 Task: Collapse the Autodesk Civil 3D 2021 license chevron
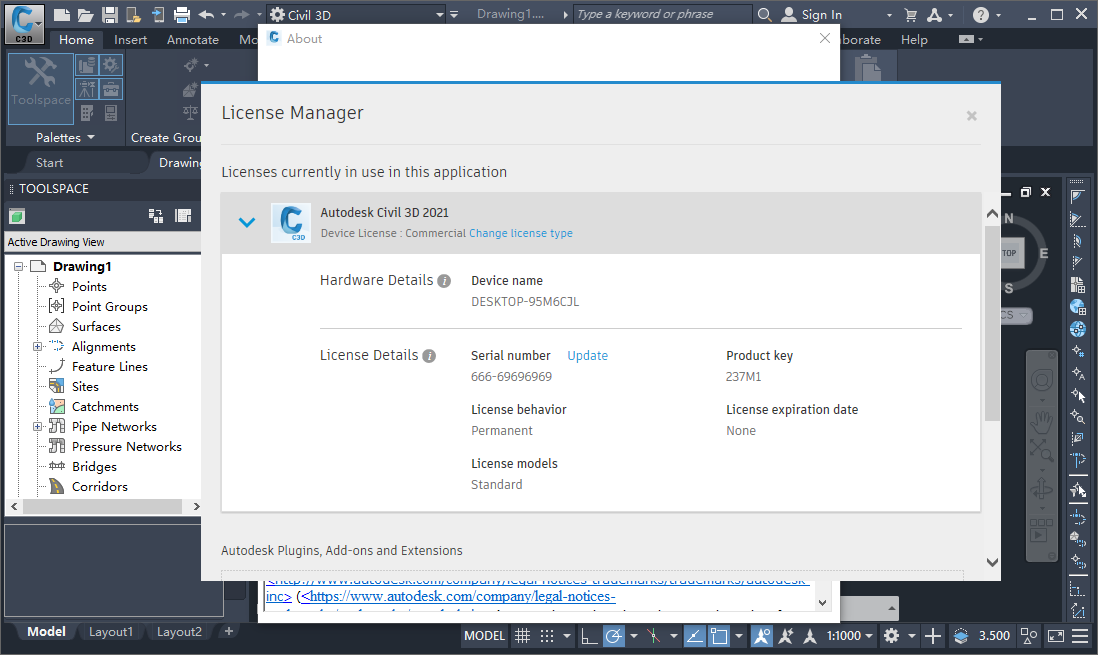247,222
